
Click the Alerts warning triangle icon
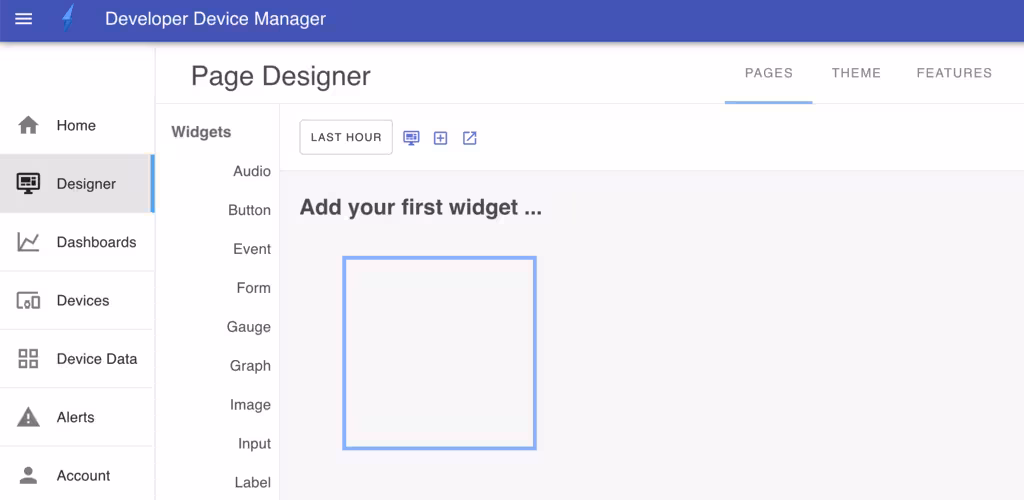tap(28, 416)
